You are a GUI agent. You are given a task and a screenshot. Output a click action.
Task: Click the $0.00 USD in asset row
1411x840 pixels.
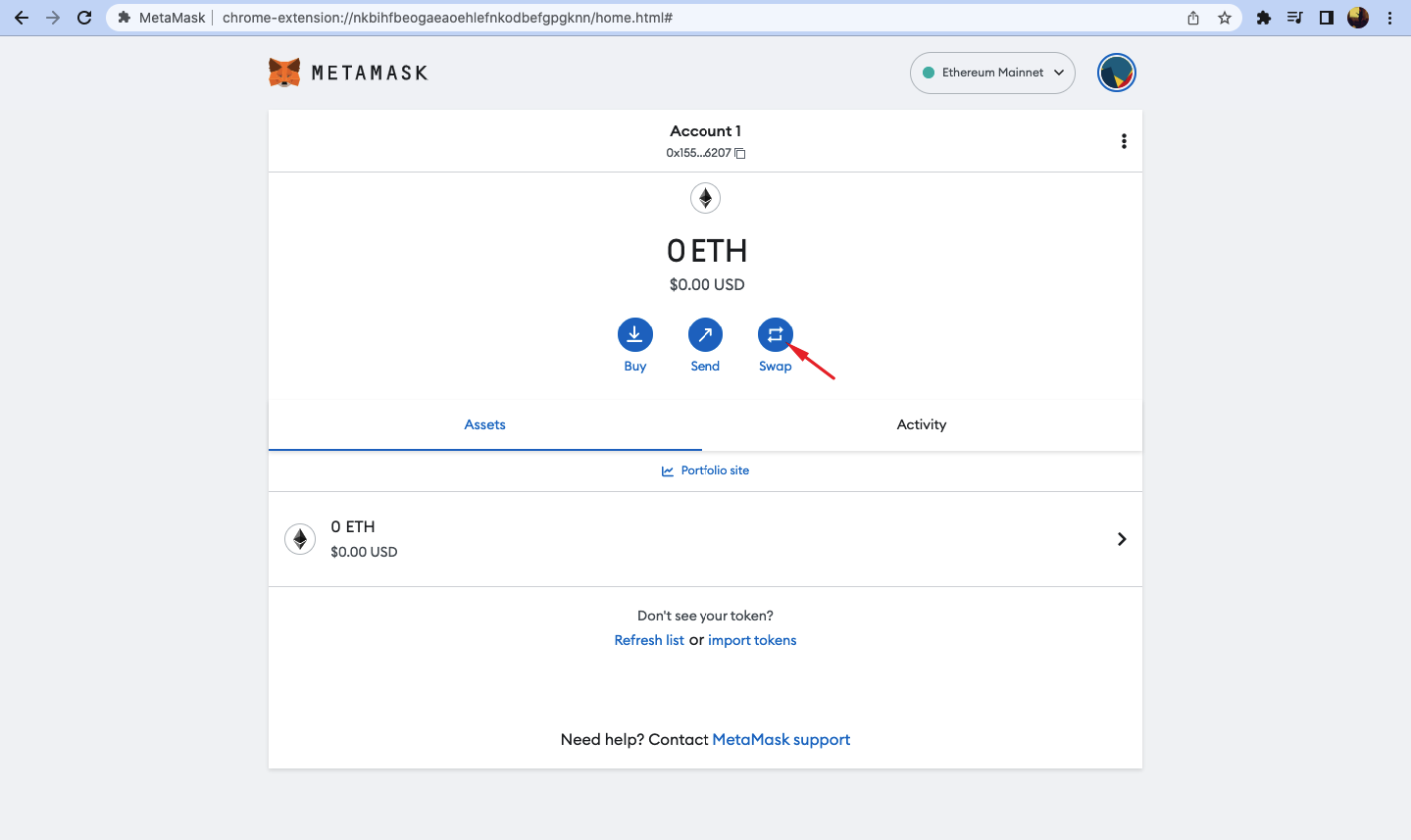pos(364,552)
